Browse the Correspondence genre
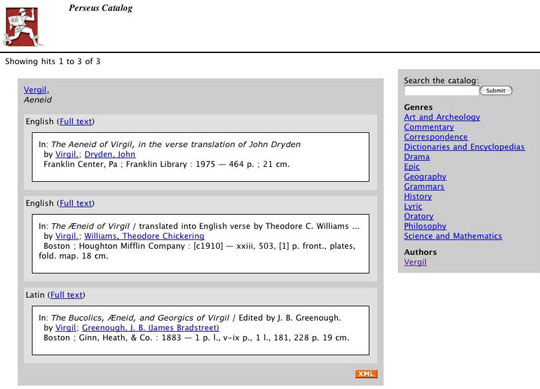Image resolution: width=540 pixels, height=389 pixels. 436,137
